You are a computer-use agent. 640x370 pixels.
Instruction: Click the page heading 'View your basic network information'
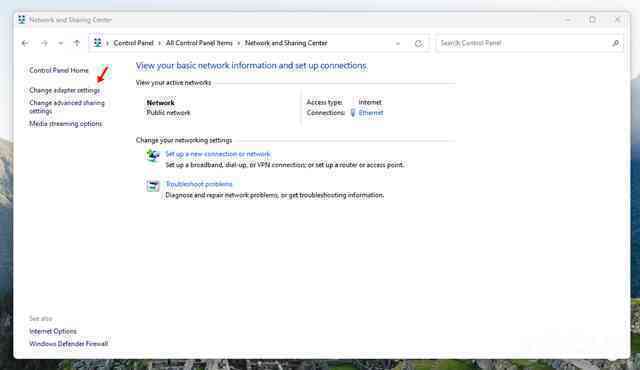point(251,66)
